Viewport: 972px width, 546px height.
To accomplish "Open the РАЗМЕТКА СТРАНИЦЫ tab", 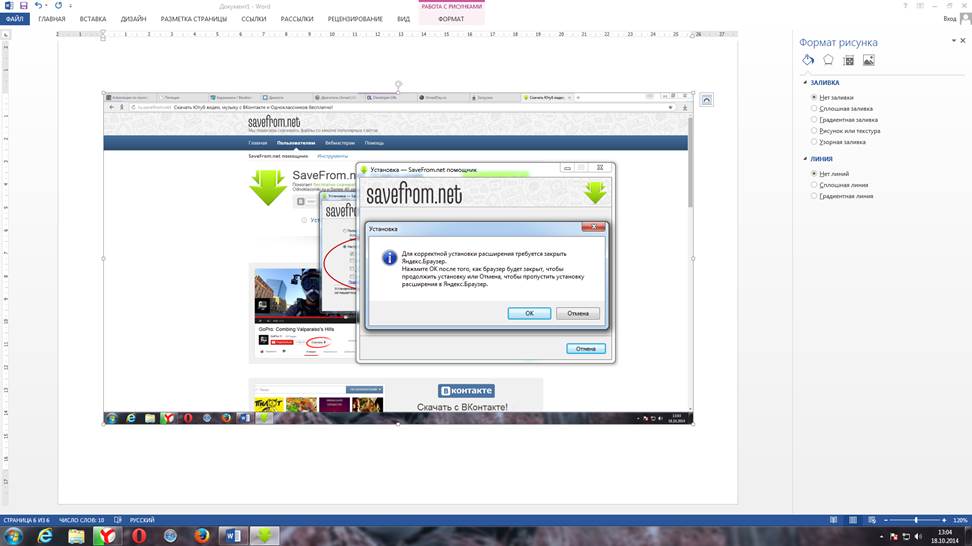I will click(x=193, y=19).
